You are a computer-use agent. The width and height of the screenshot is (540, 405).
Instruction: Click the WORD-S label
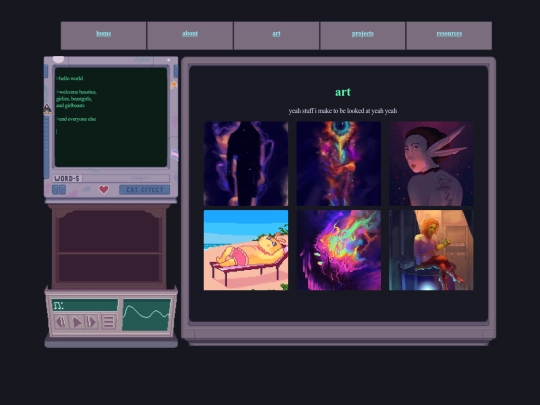click(x=67, y=178)
